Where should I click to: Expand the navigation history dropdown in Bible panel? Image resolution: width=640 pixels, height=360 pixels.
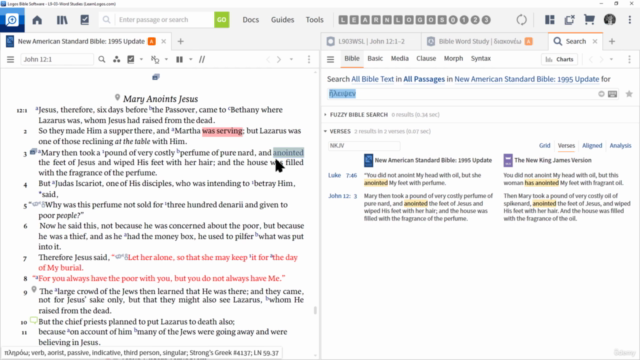pyautogui.click(x=291, y=60)
